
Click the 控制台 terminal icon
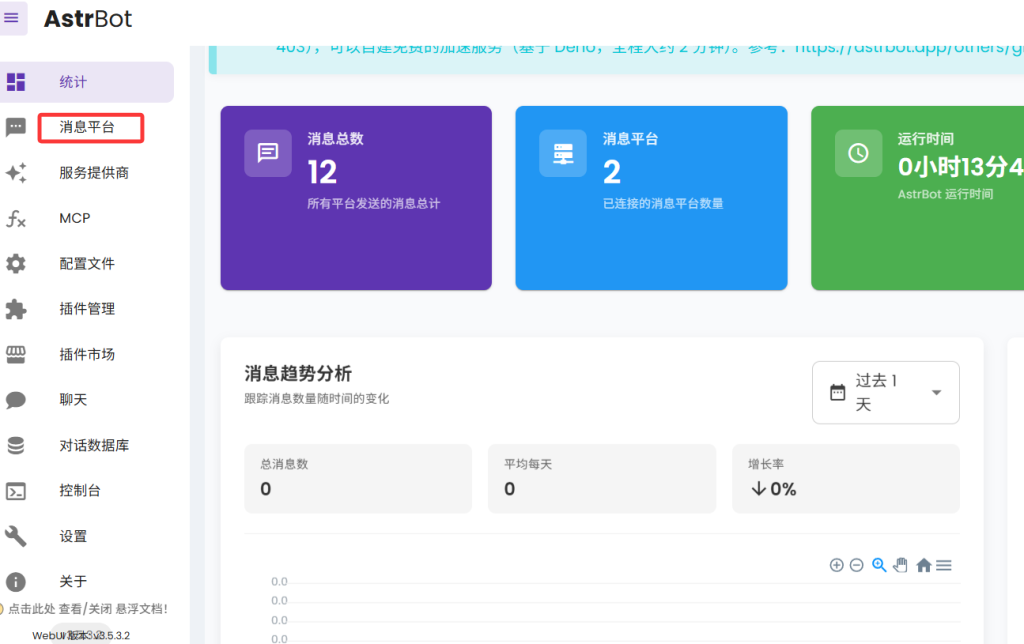[x=16, y=491]
